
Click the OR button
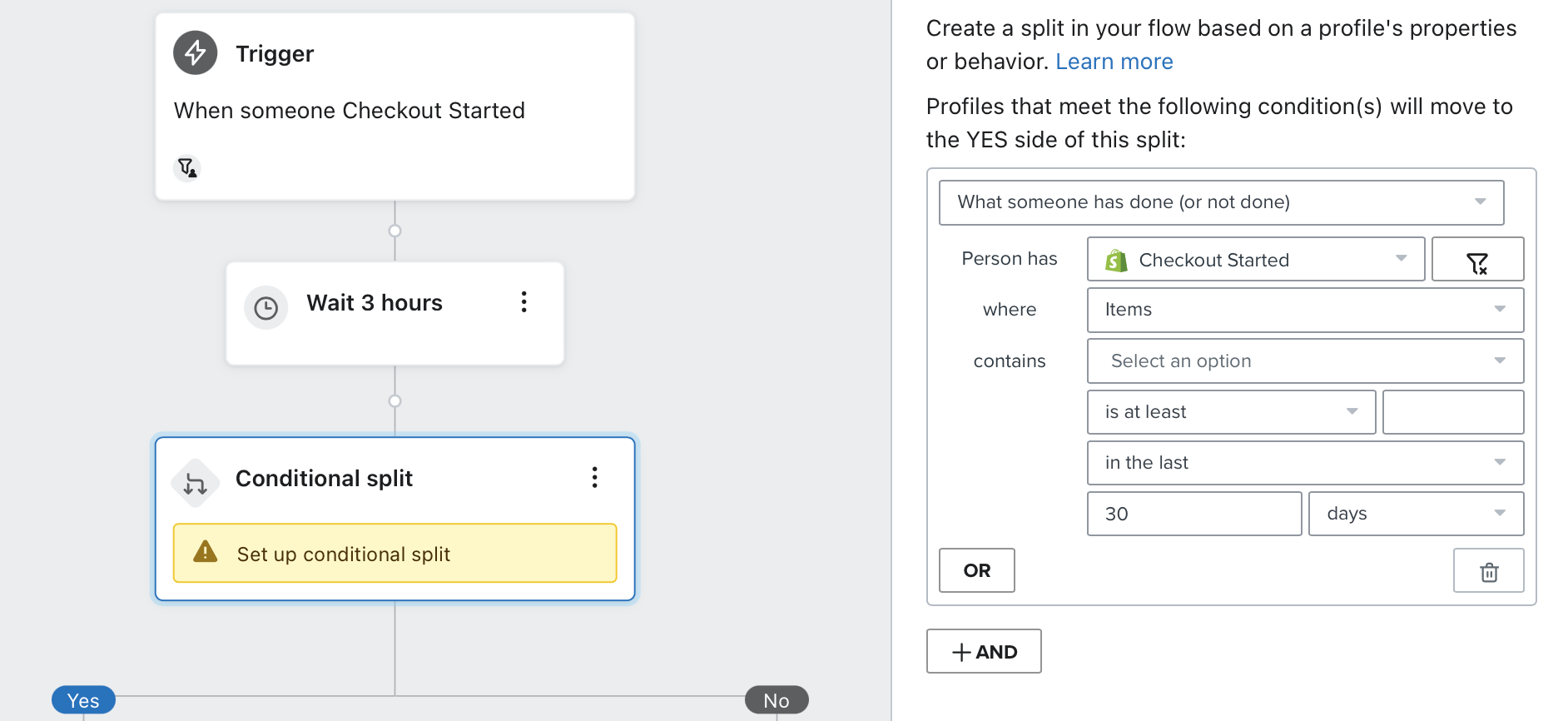pyautogui.click(x=977, y=570)
